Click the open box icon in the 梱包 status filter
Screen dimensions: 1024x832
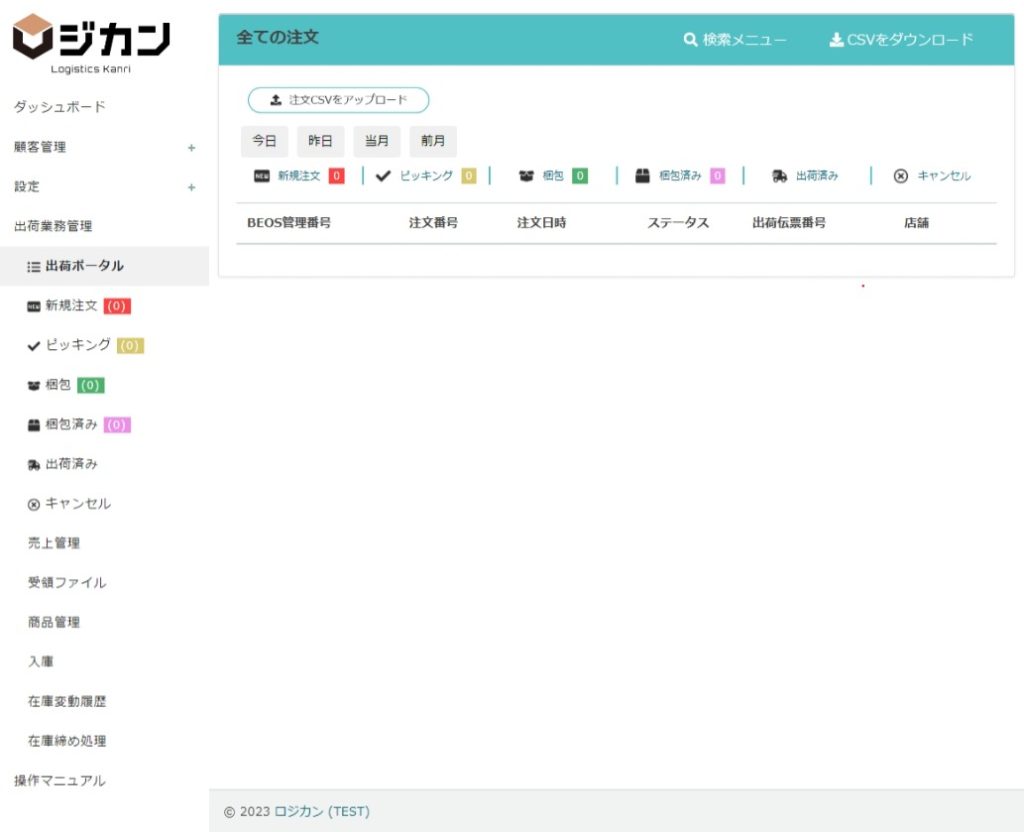click(x=526, y=176)
